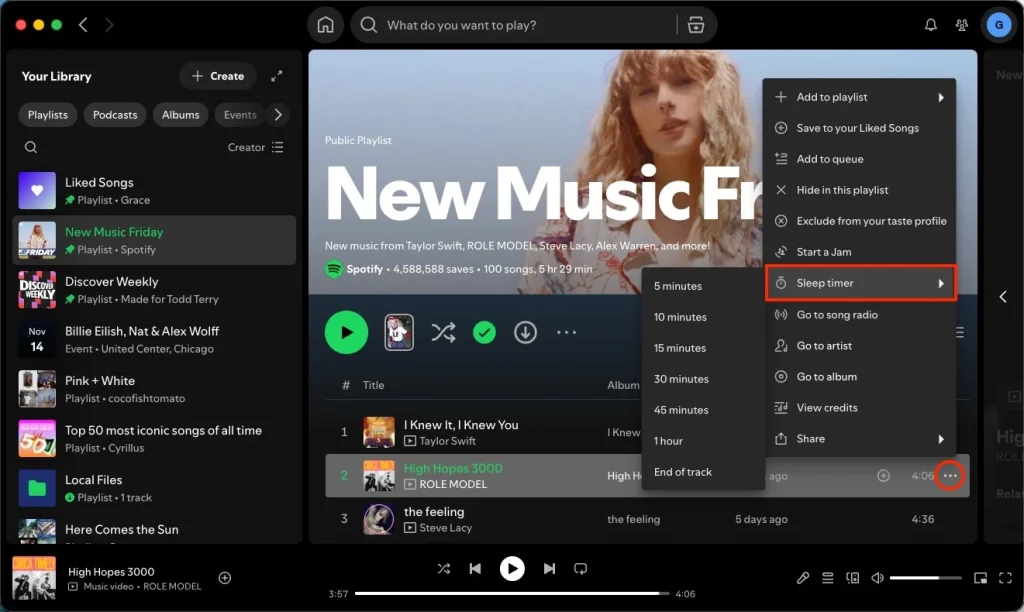Viewport: 1024px width, 612px height.
Task: Filter library by Podcasts chip
Action: (x=115, y=115)
